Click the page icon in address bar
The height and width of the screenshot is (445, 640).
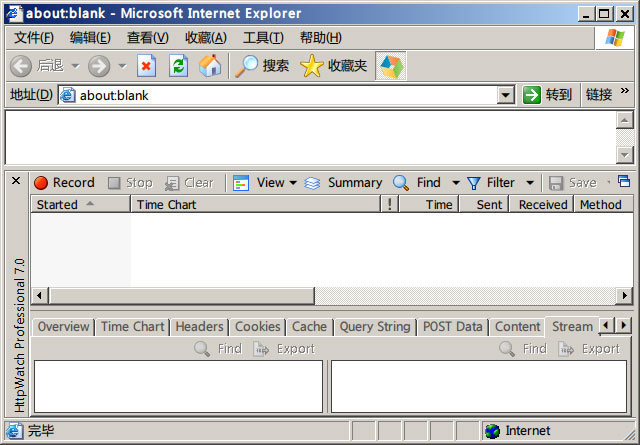(x=68, y=96)
